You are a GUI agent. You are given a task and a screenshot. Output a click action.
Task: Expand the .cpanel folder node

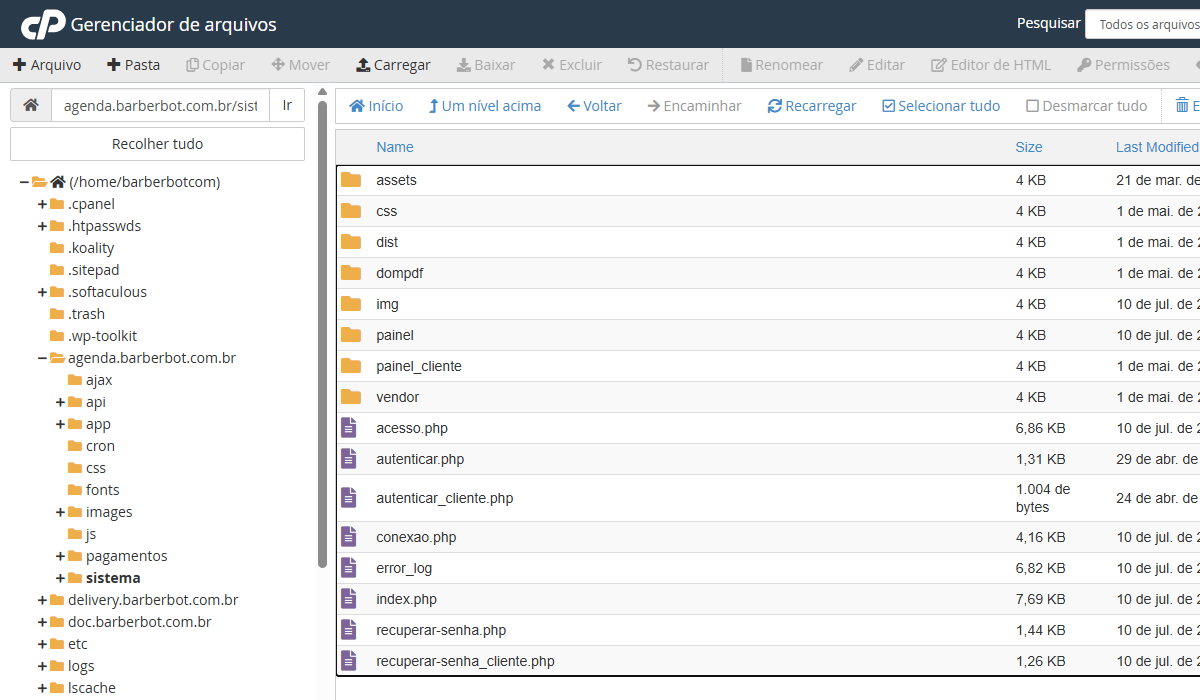pos(43,204)
